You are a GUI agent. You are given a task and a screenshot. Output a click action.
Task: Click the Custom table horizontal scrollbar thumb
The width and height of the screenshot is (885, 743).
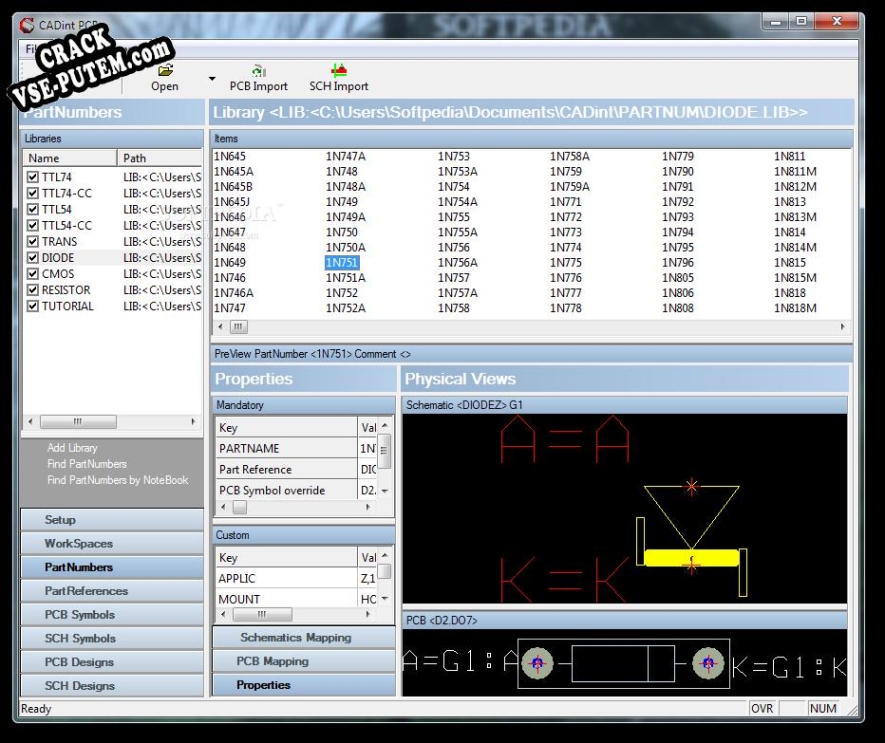[x=262, y=614]
